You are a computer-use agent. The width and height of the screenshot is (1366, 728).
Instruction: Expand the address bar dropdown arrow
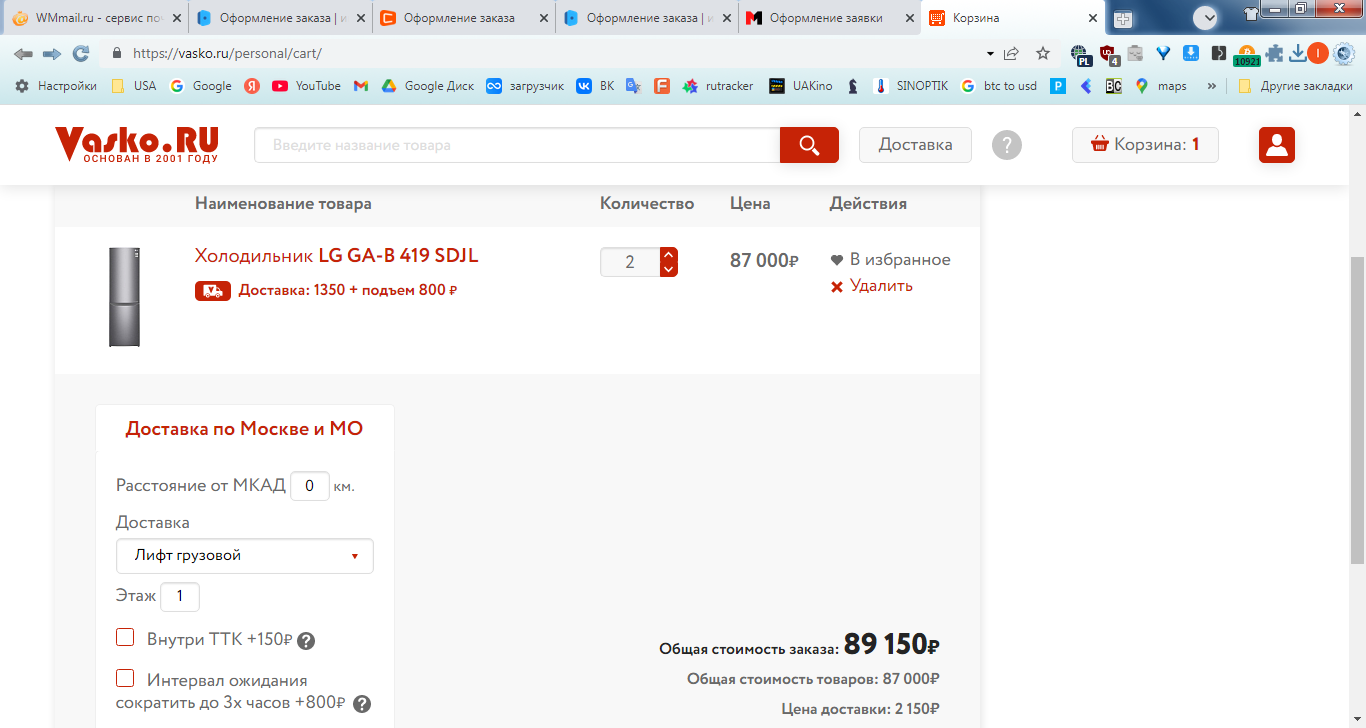click(x=990, y=53)
